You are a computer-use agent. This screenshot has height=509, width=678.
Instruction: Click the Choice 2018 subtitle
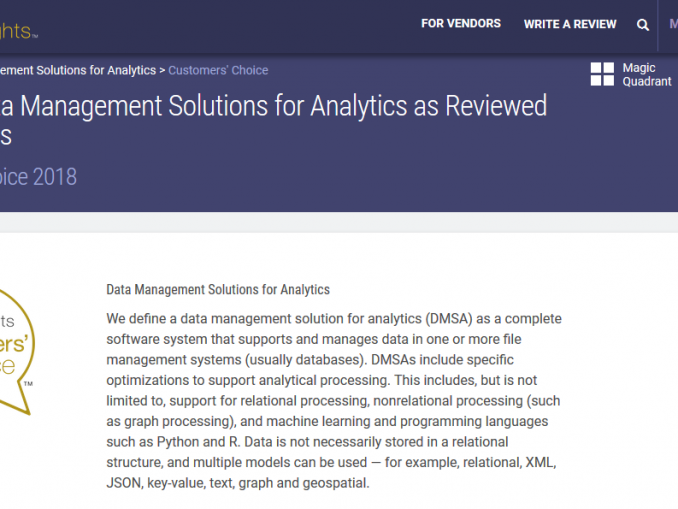(x=38, y=177)
